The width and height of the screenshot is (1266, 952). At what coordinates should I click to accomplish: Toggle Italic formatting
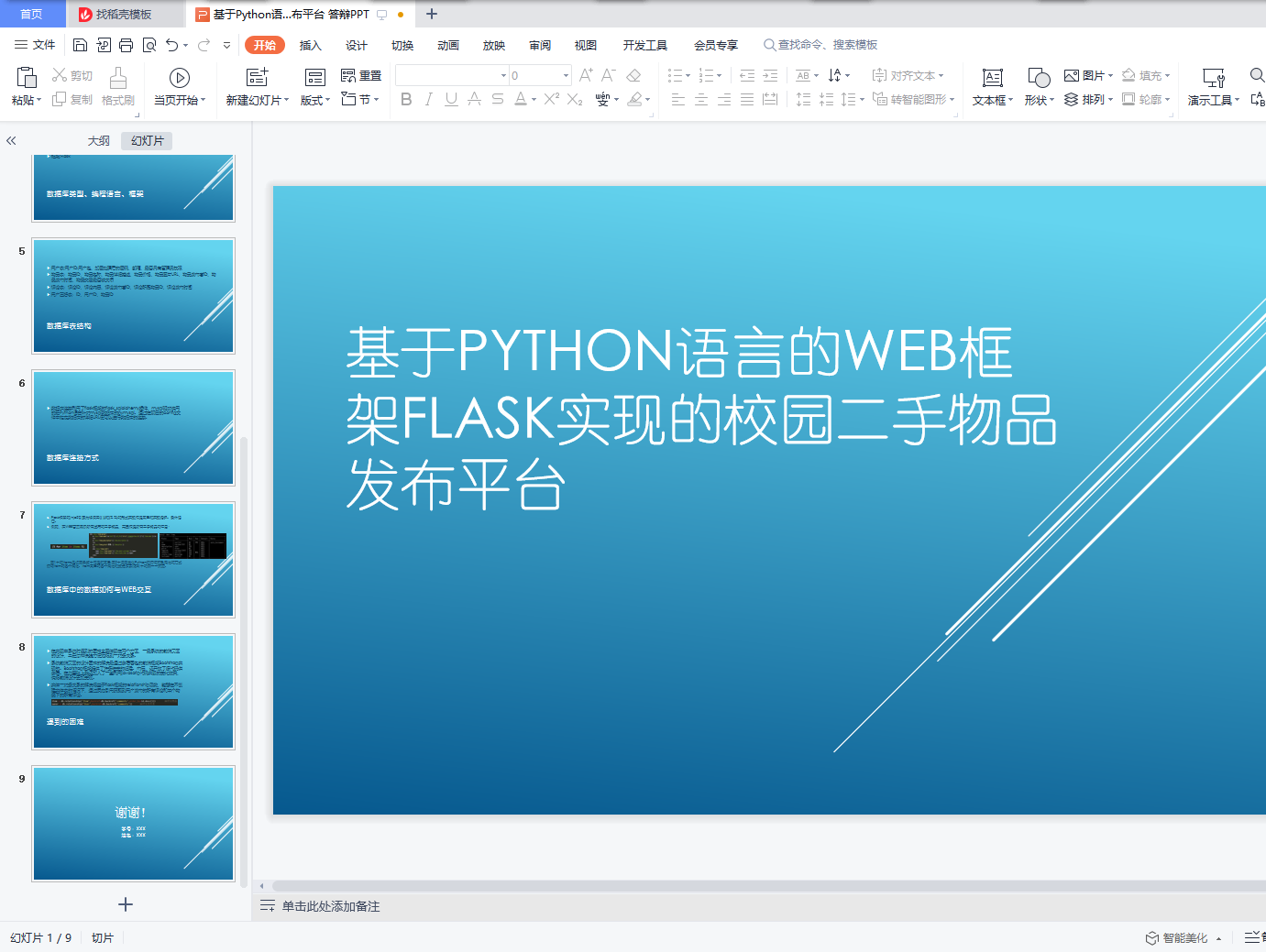tap(428, 100)
